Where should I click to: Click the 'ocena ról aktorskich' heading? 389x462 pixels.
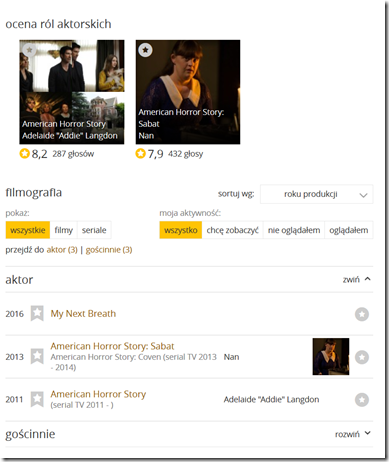click(58, 24)
